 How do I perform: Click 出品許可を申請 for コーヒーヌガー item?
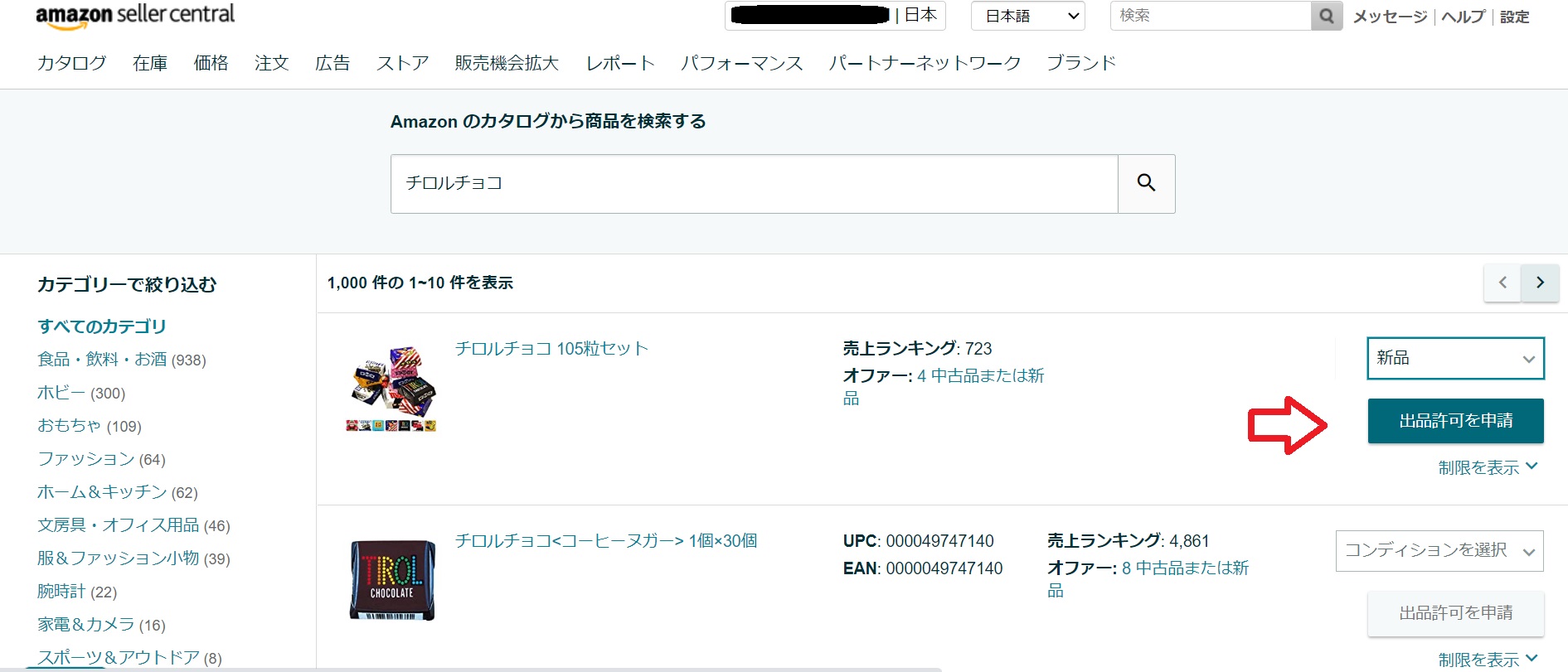pos(1455,613)
